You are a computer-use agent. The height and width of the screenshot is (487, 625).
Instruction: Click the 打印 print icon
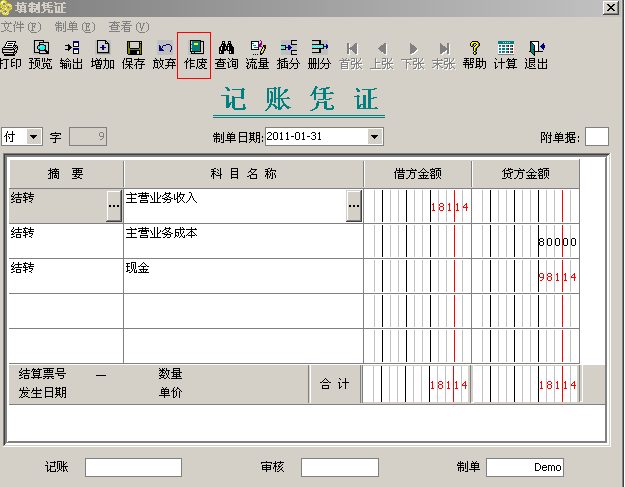(x=10, y=55)
